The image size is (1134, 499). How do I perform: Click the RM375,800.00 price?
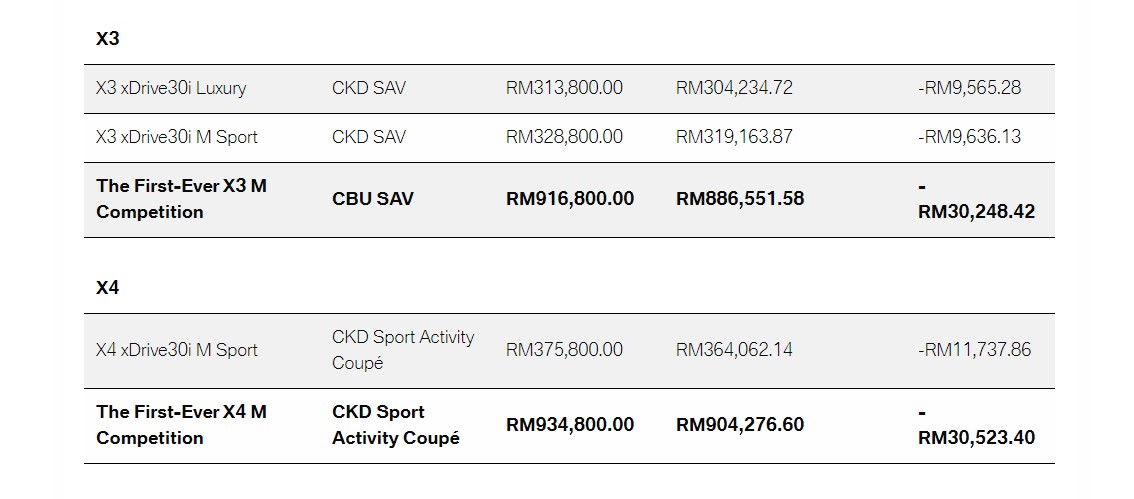[x=564, y=350]
